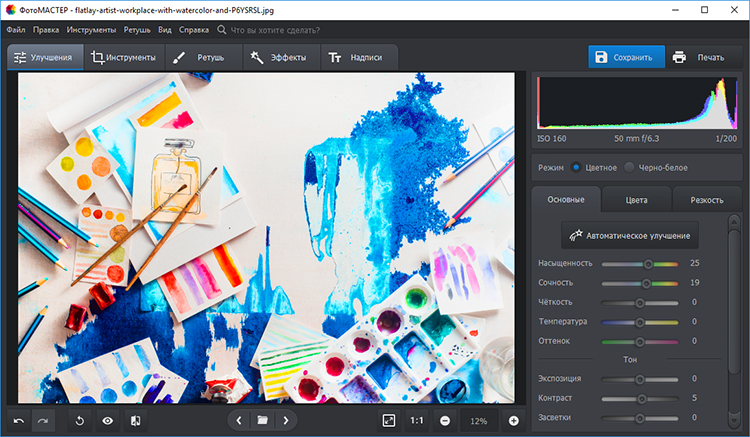Open the folder browse icon
This screenshot has height=437, width=750.
tap(262, 421)
